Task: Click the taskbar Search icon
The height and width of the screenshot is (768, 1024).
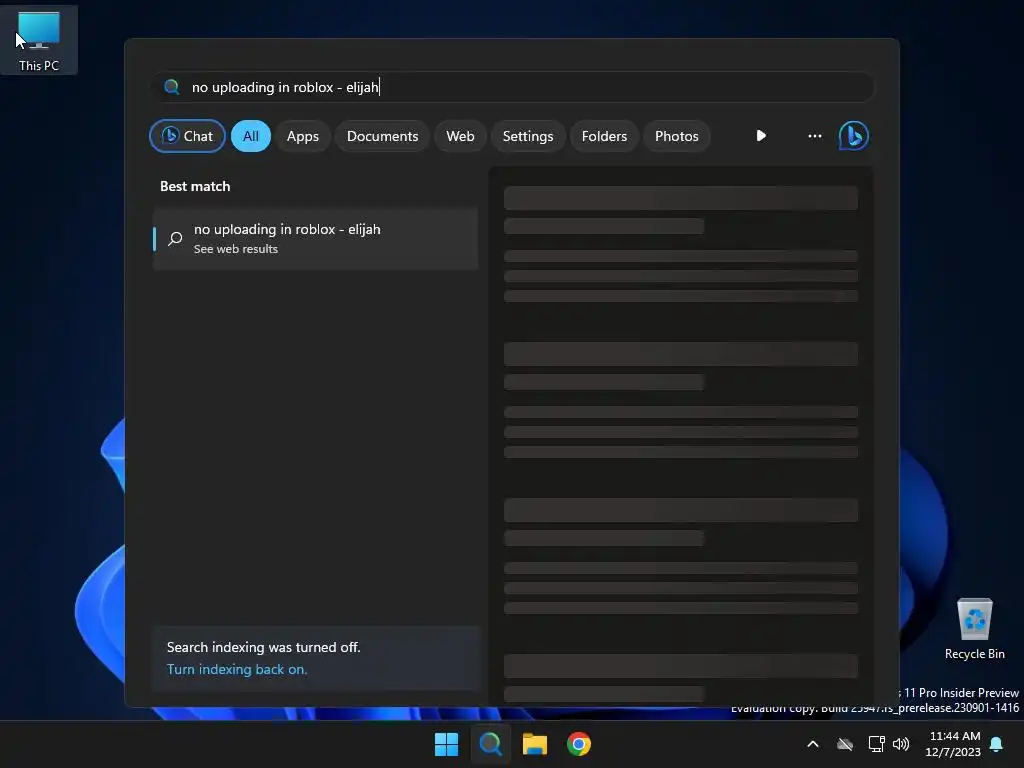Action: [490, 744]
